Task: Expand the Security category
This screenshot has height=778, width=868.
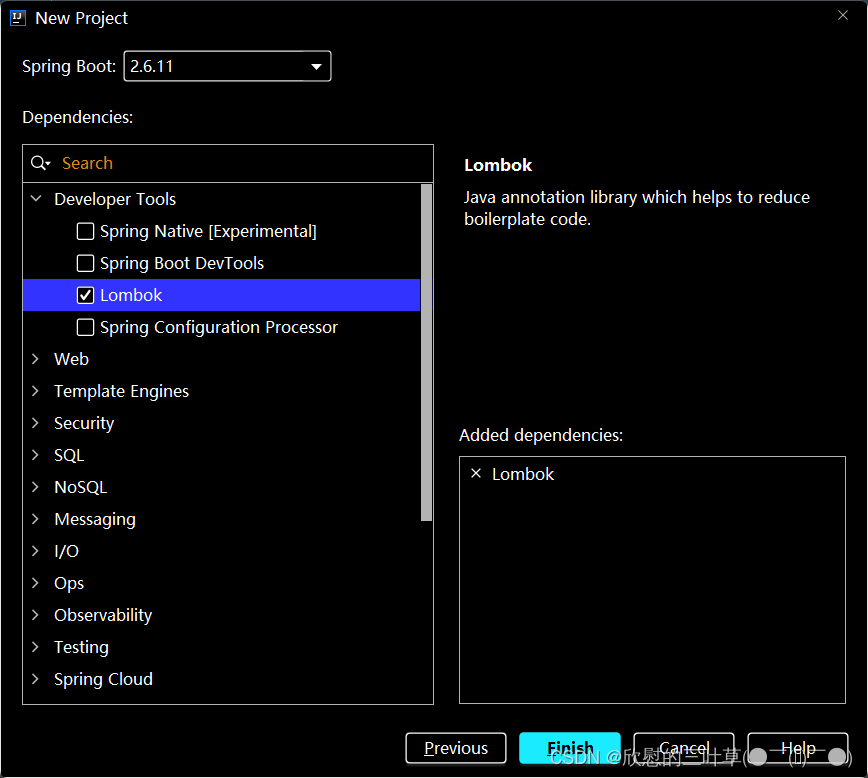Action: [x=35, y=423]
